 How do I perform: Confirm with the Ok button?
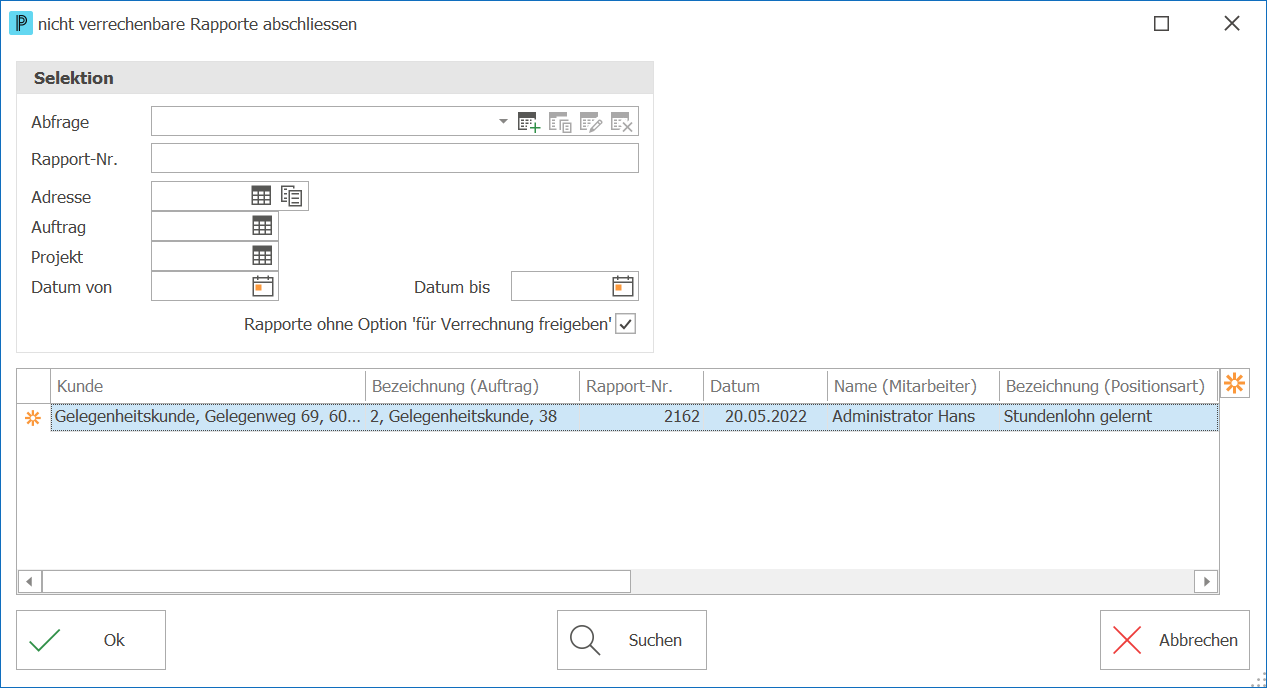(x=91, y=640)
